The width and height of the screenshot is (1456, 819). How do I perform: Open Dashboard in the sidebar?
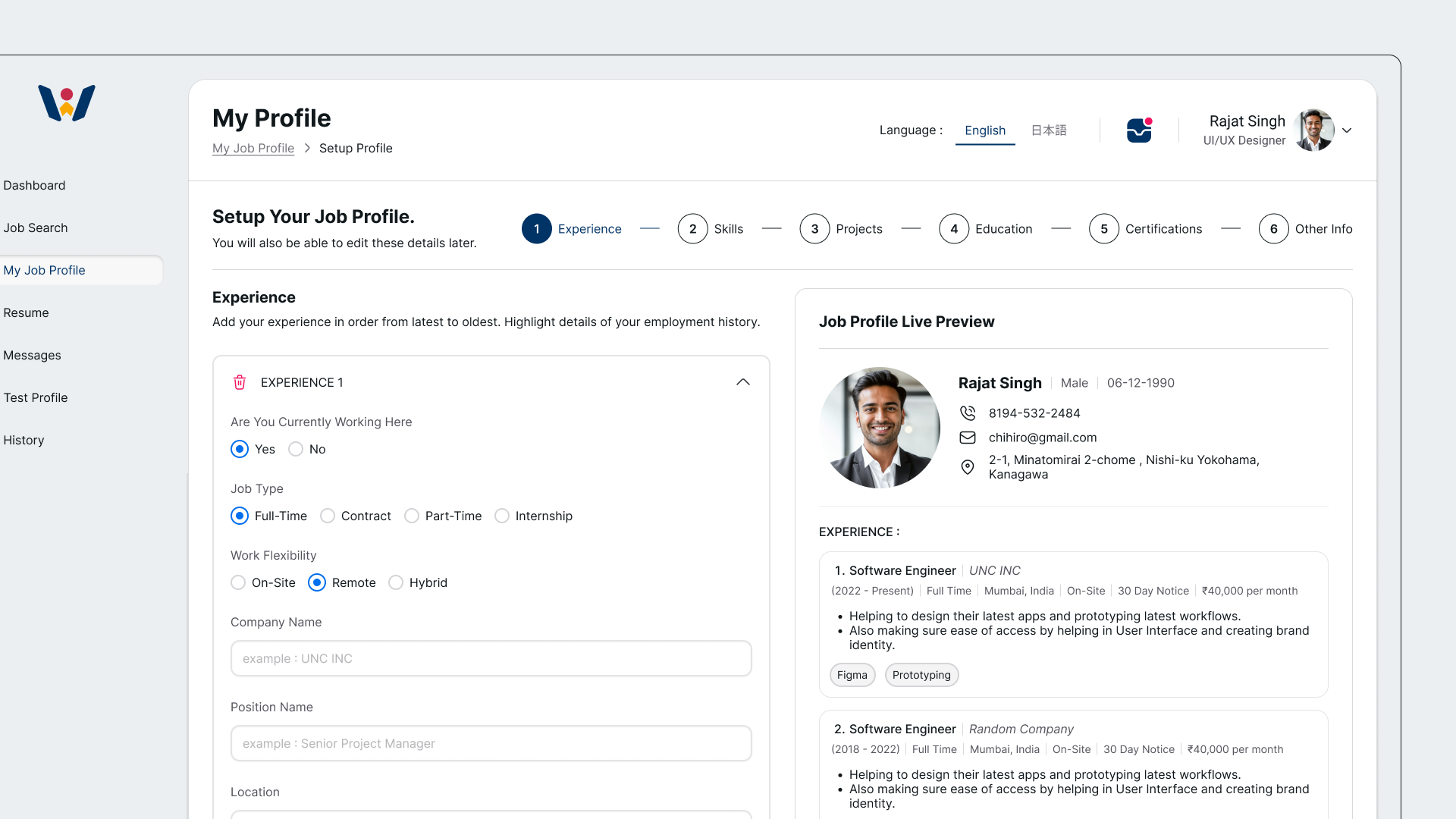[x=34, y=185]
